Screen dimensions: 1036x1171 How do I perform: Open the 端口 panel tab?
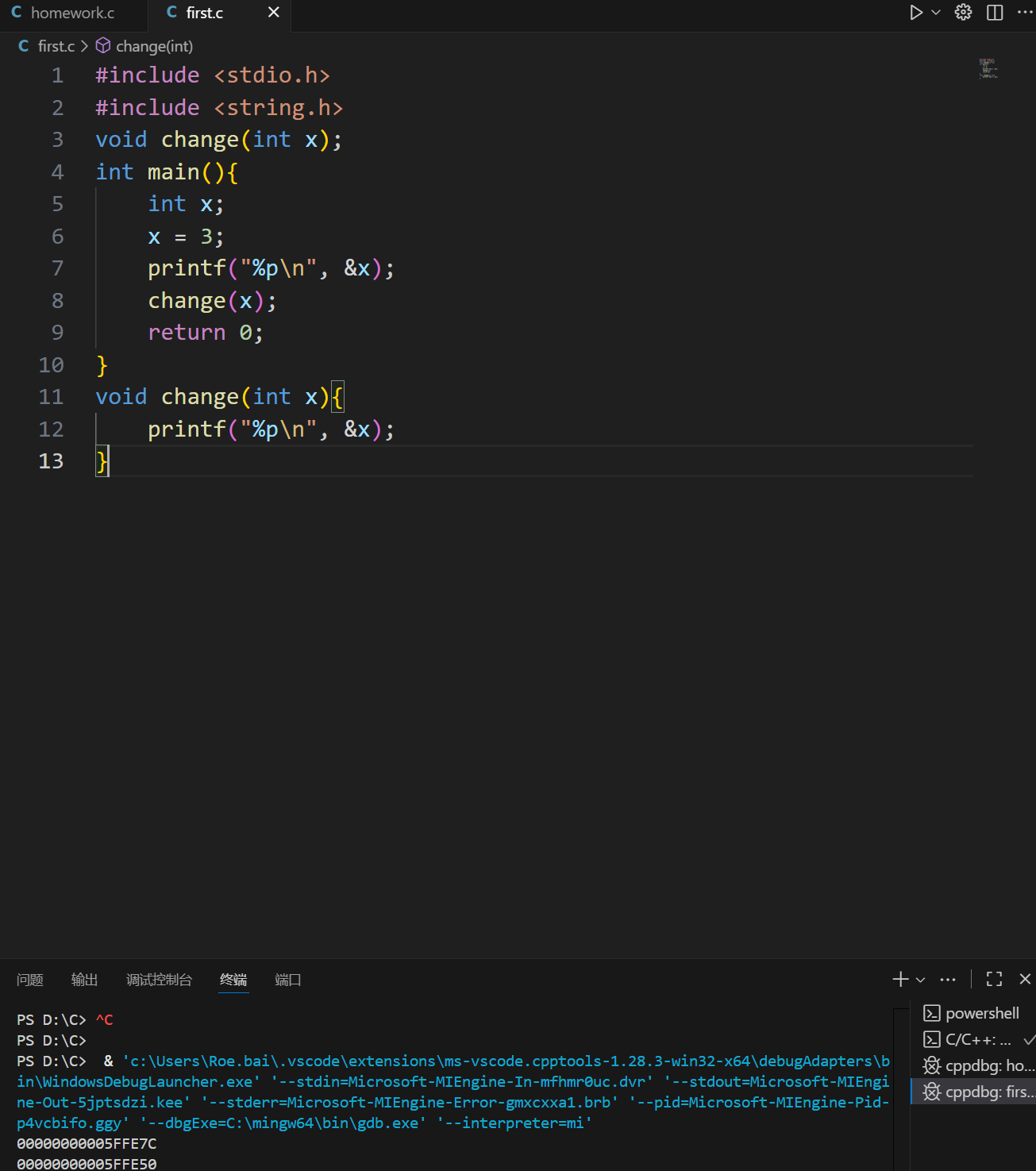coord(287,980)
